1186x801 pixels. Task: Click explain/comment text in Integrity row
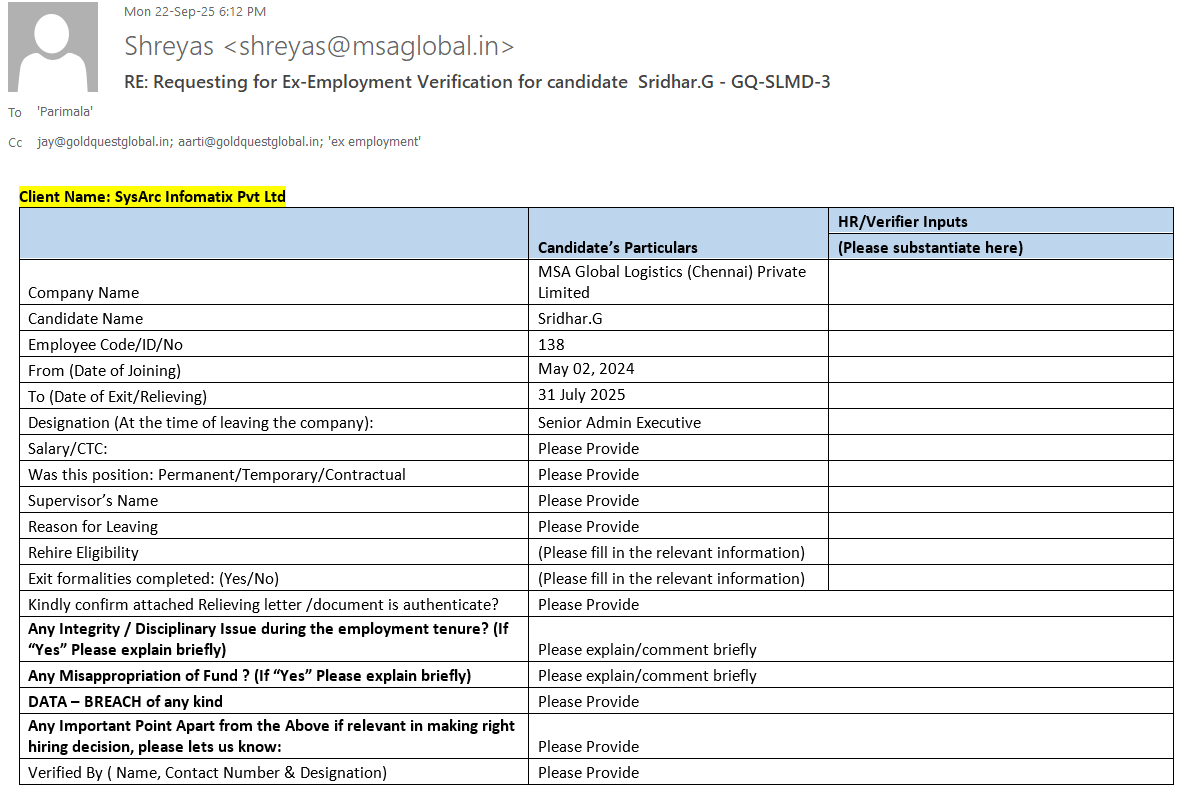tap(647, 650)
